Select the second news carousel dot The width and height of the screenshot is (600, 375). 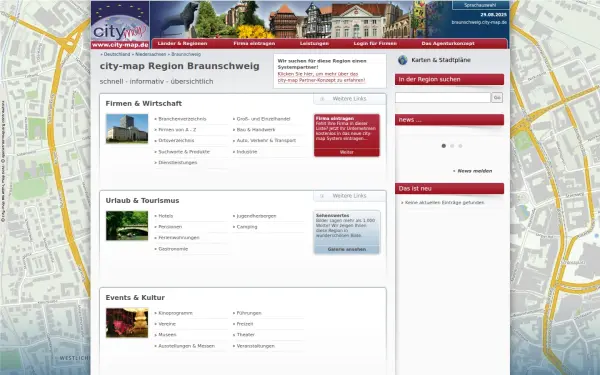452,146
